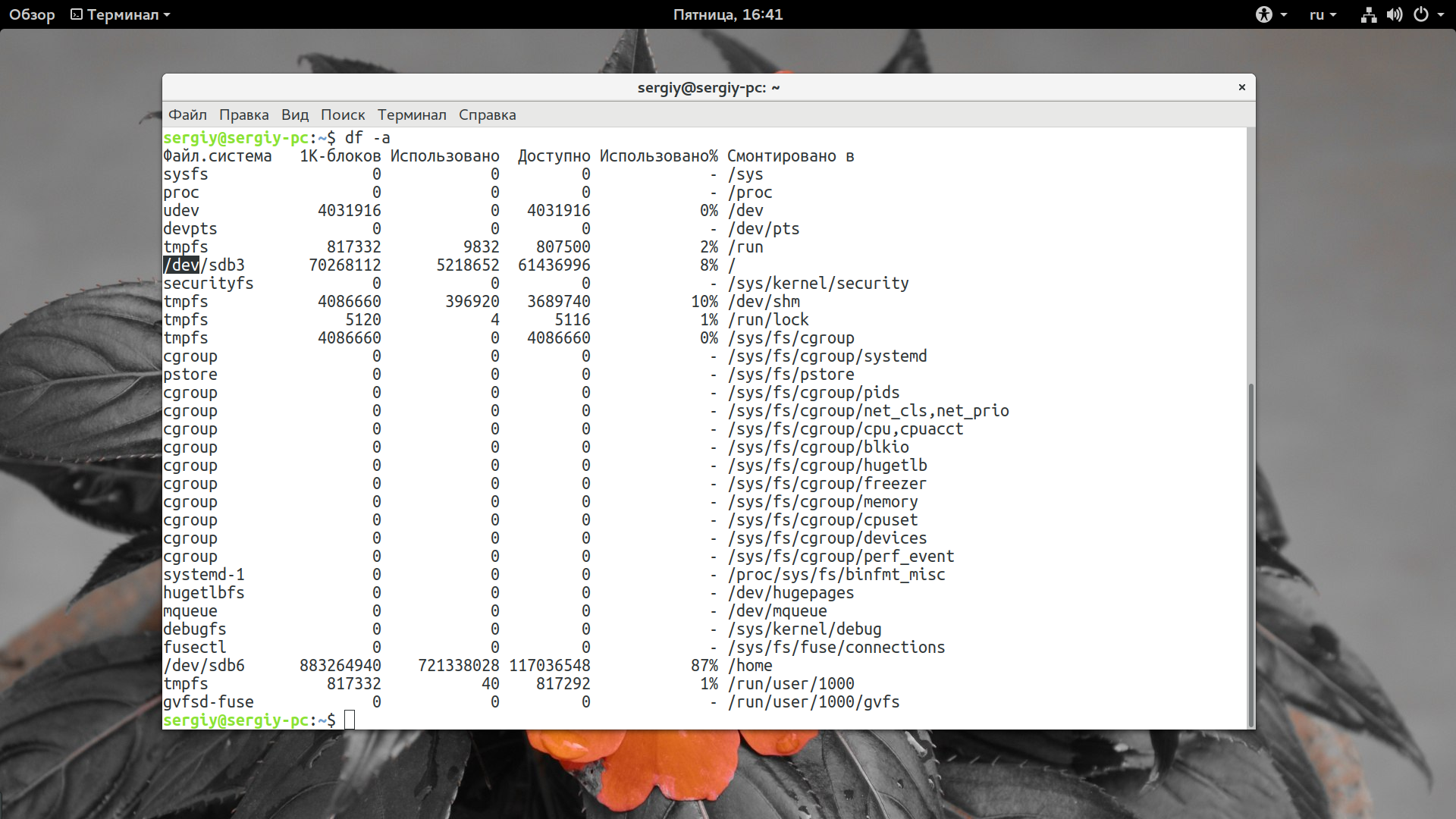1456x819 pixels.
Task: Open the Справка menu
Action: tap(487, 115)
